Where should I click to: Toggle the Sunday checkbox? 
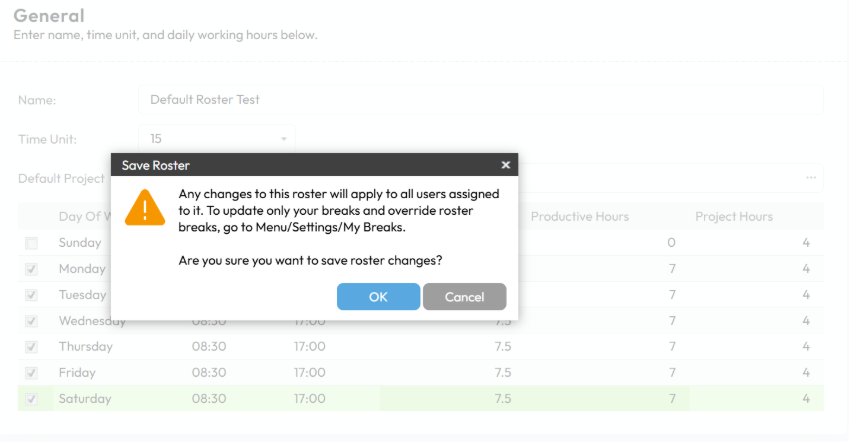click(32, 243)
